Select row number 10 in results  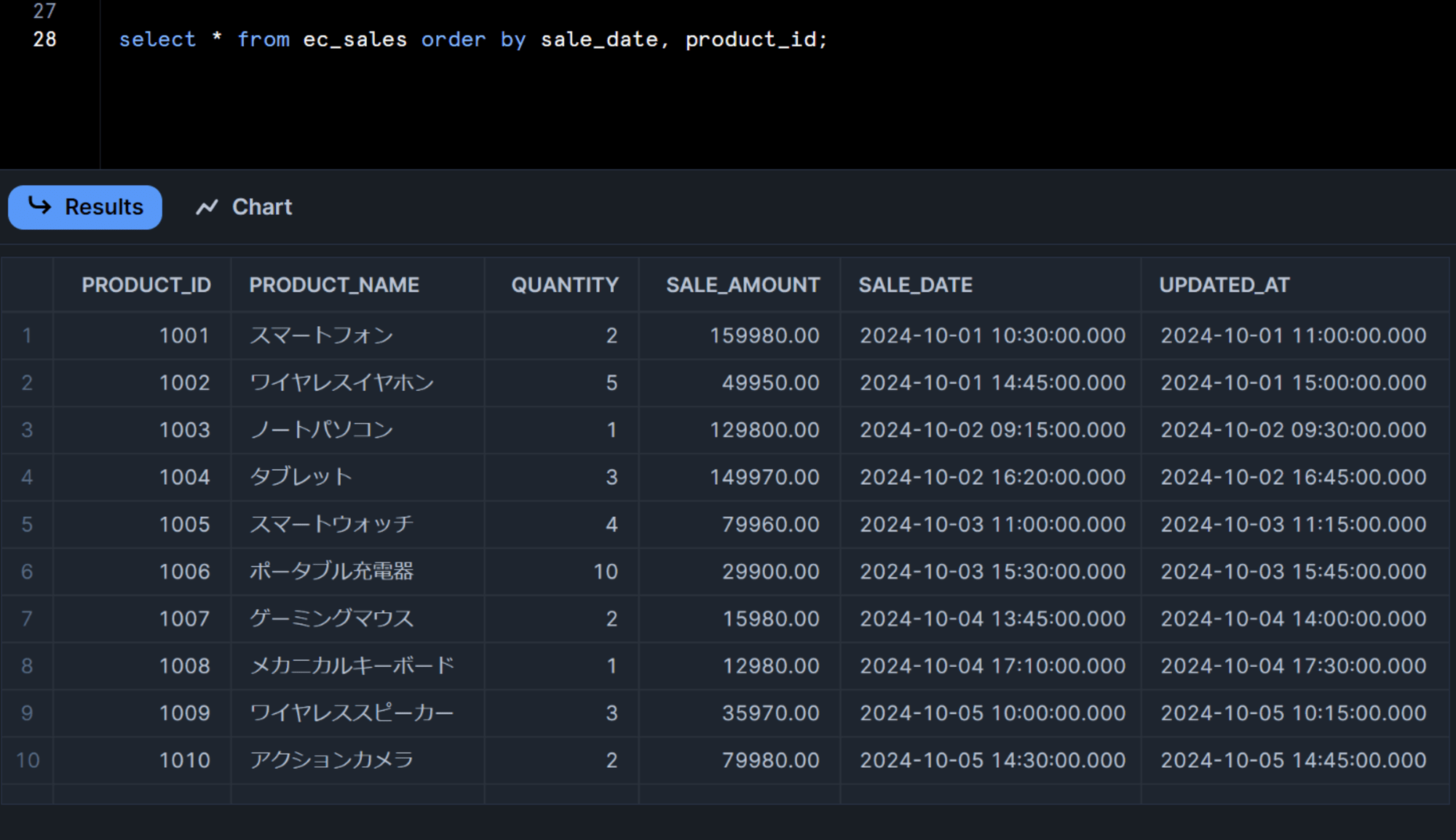(28, 760)
